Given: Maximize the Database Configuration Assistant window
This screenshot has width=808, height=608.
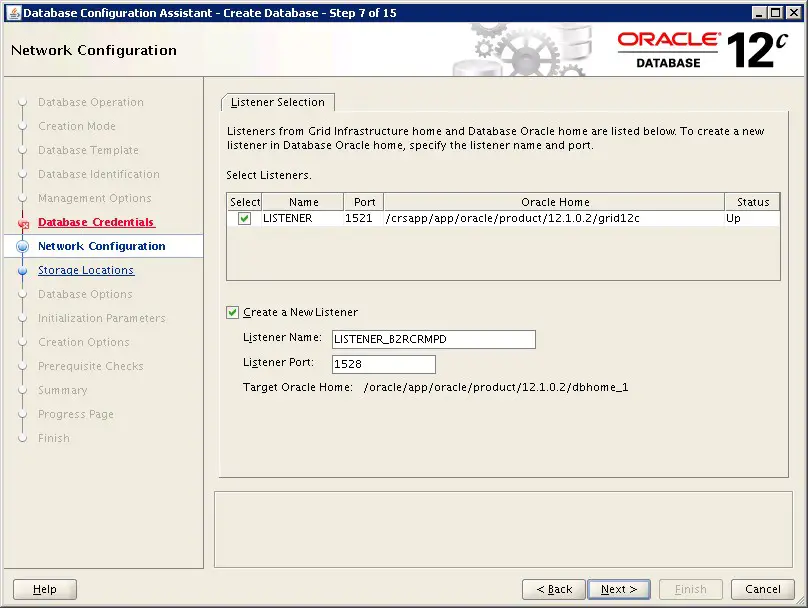Looking at the screenshot, I should coord(776,13).
